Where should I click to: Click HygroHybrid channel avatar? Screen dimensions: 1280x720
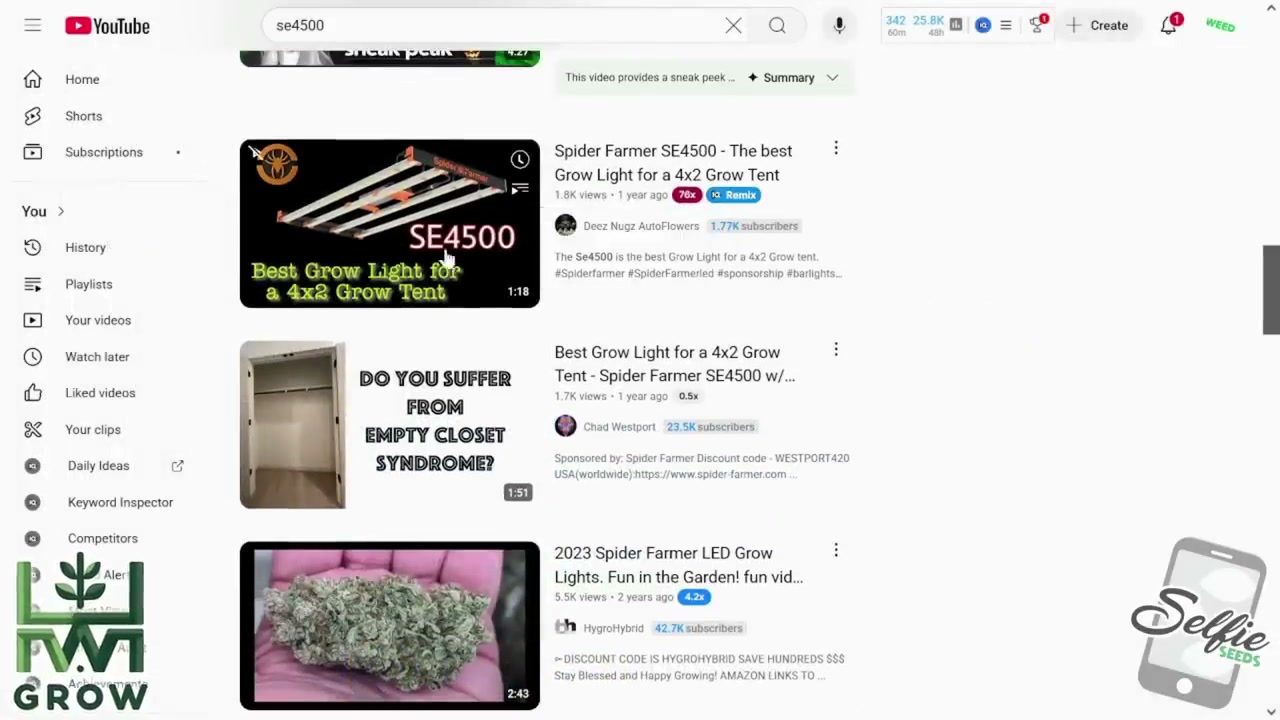(566, 628)
